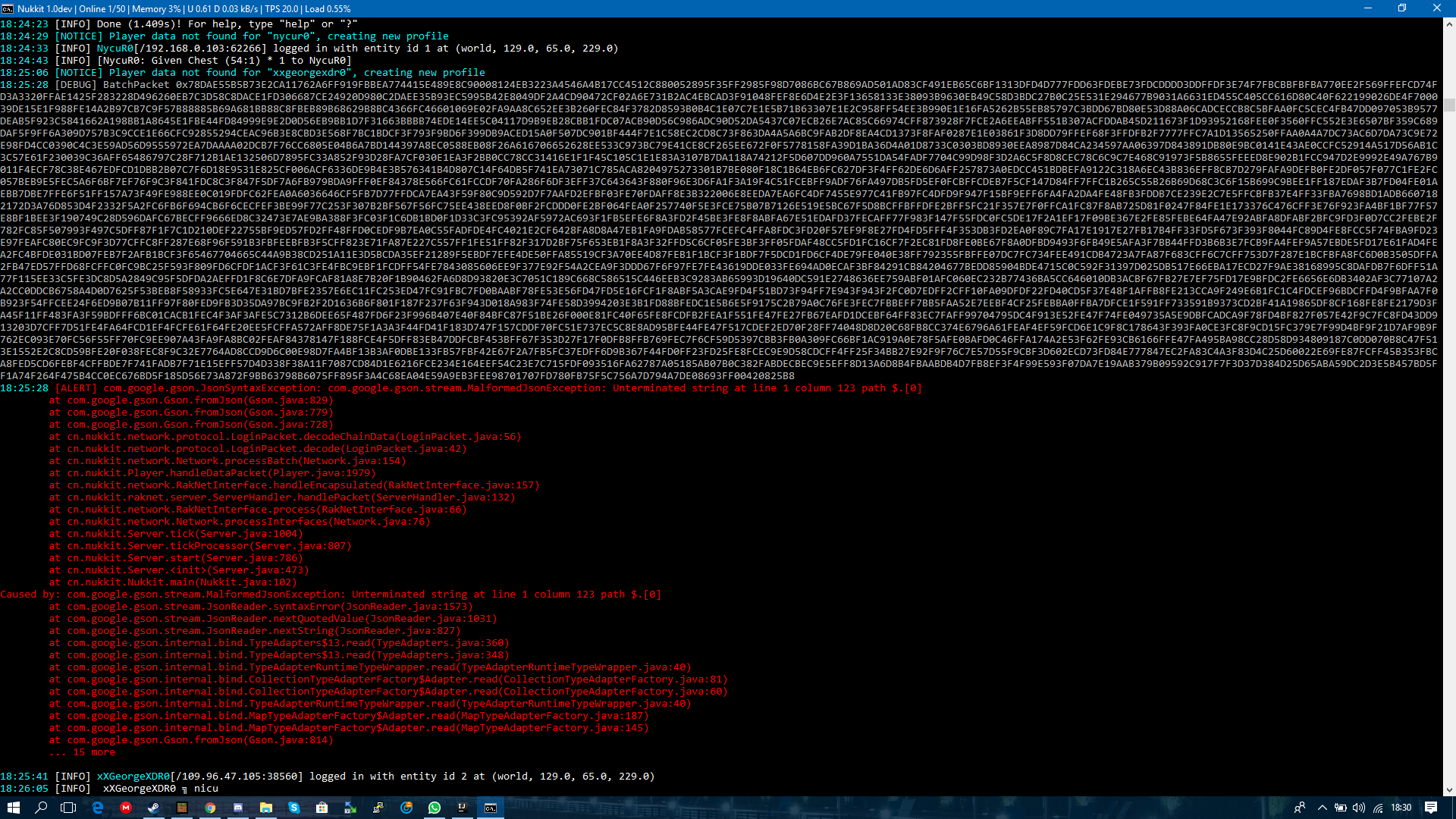Screen dimensions: 1456x819
Task: Show hidden system tray icons
Action: [x=1322, y=808]
